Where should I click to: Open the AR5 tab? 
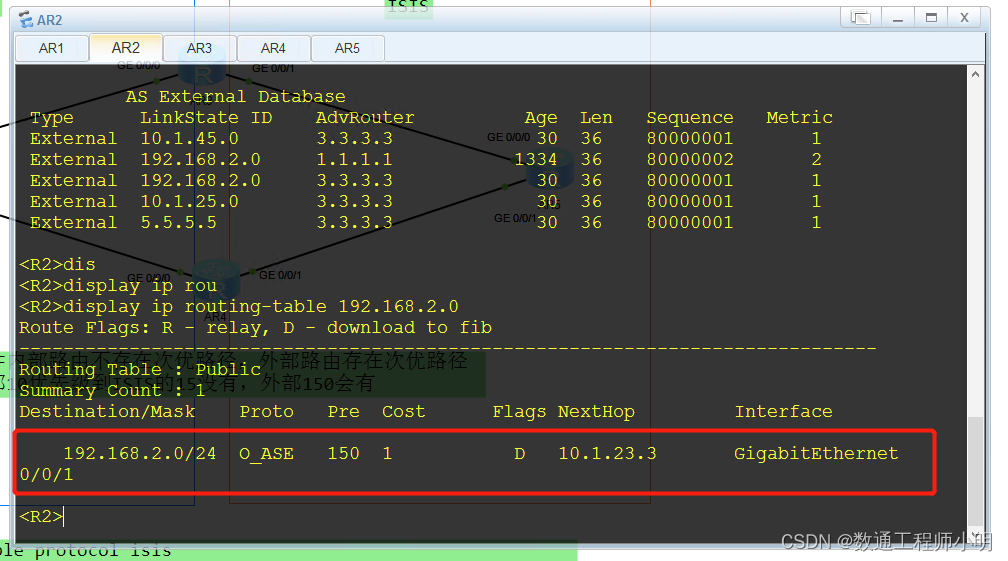pos(347,48)
